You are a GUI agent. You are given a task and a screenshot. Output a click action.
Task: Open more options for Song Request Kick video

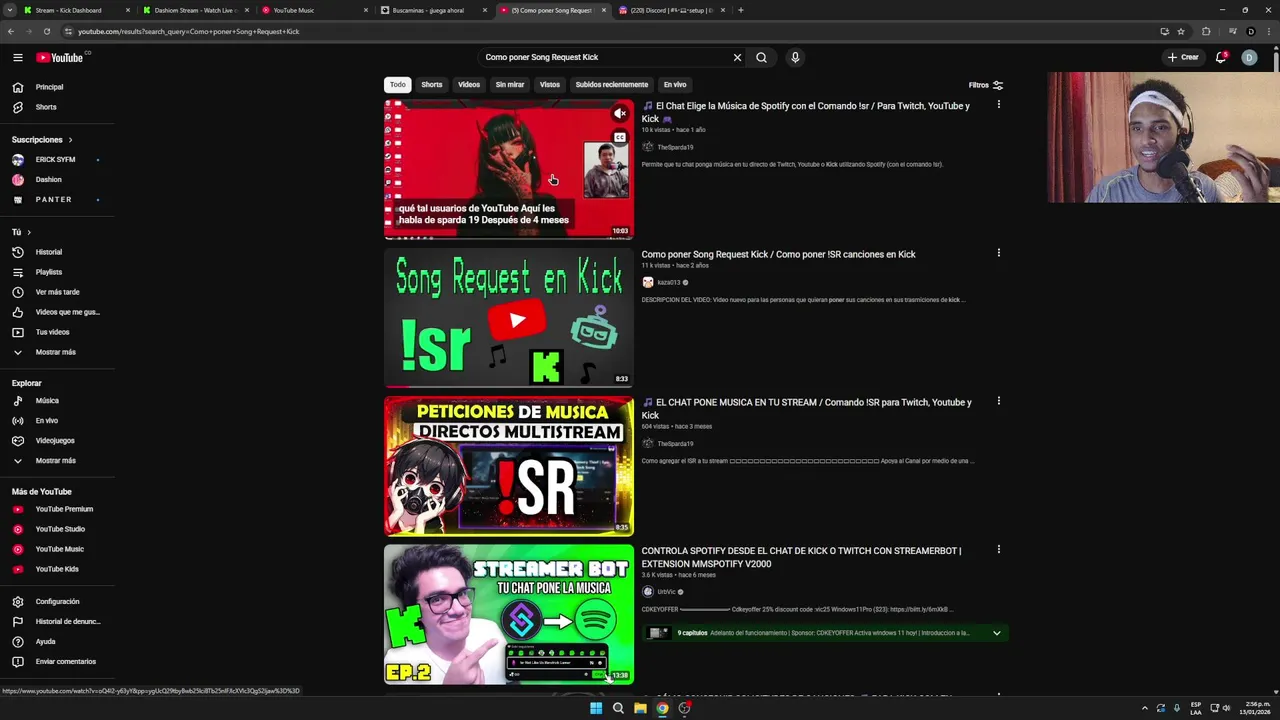pos(998,253)
